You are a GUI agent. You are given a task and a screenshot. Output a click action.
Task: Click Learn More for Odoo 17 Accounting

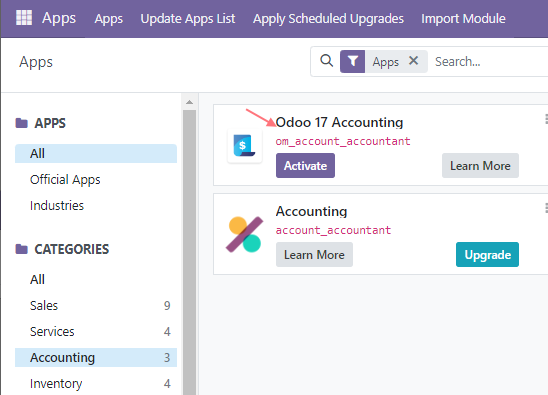[x=480, y=166]
